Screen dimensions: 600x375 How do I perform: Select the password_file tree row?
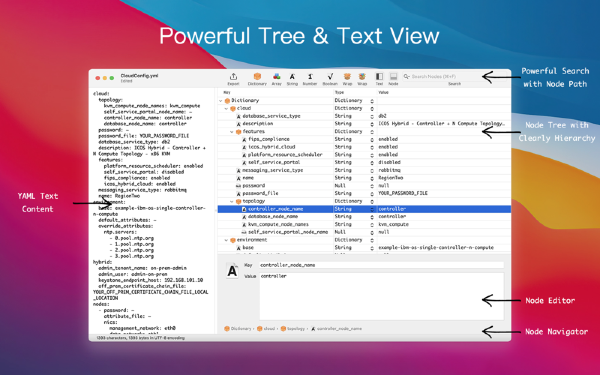(364, 194)
